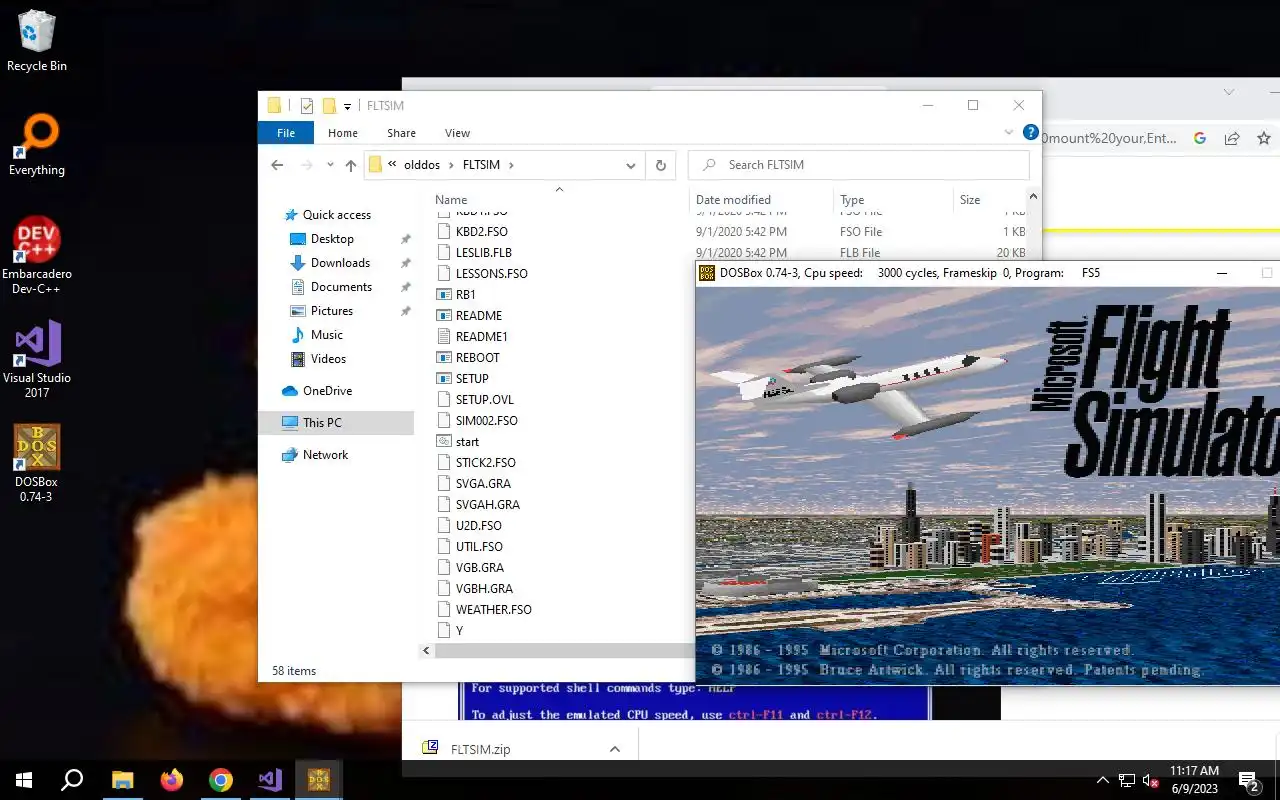Select the SETUP application file
This screenshot has width=1280, height=800.
tap(472, 379)
